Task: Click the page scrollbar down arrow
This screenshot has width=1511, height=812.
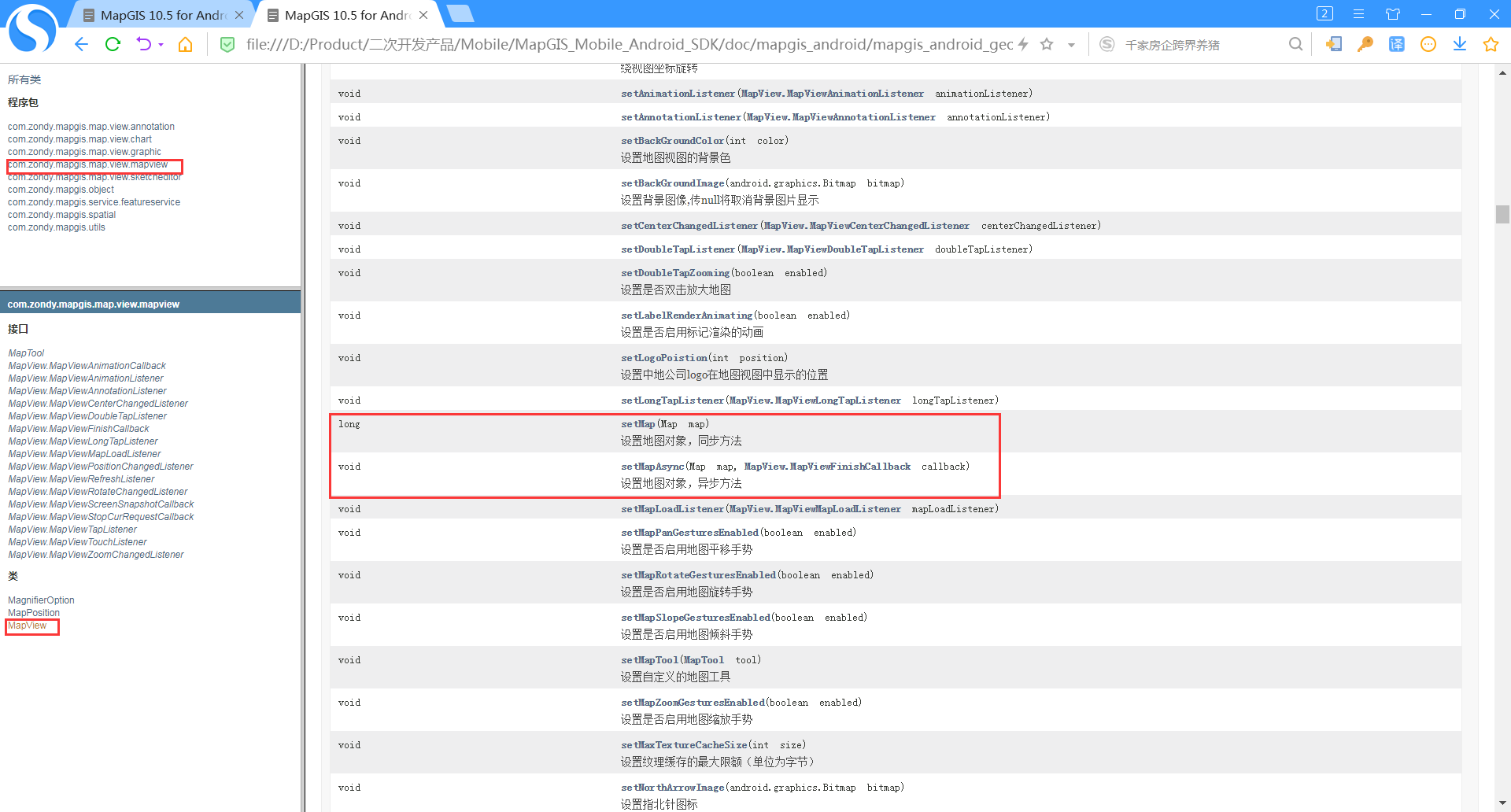Action: (1502, 803)
